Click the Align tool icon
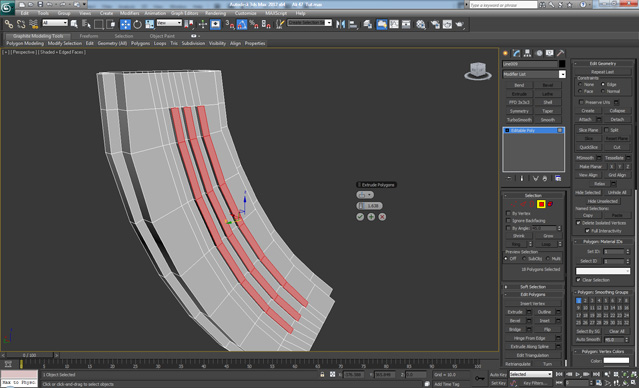This screenshot has height=388, width=639. pos(353,24)
